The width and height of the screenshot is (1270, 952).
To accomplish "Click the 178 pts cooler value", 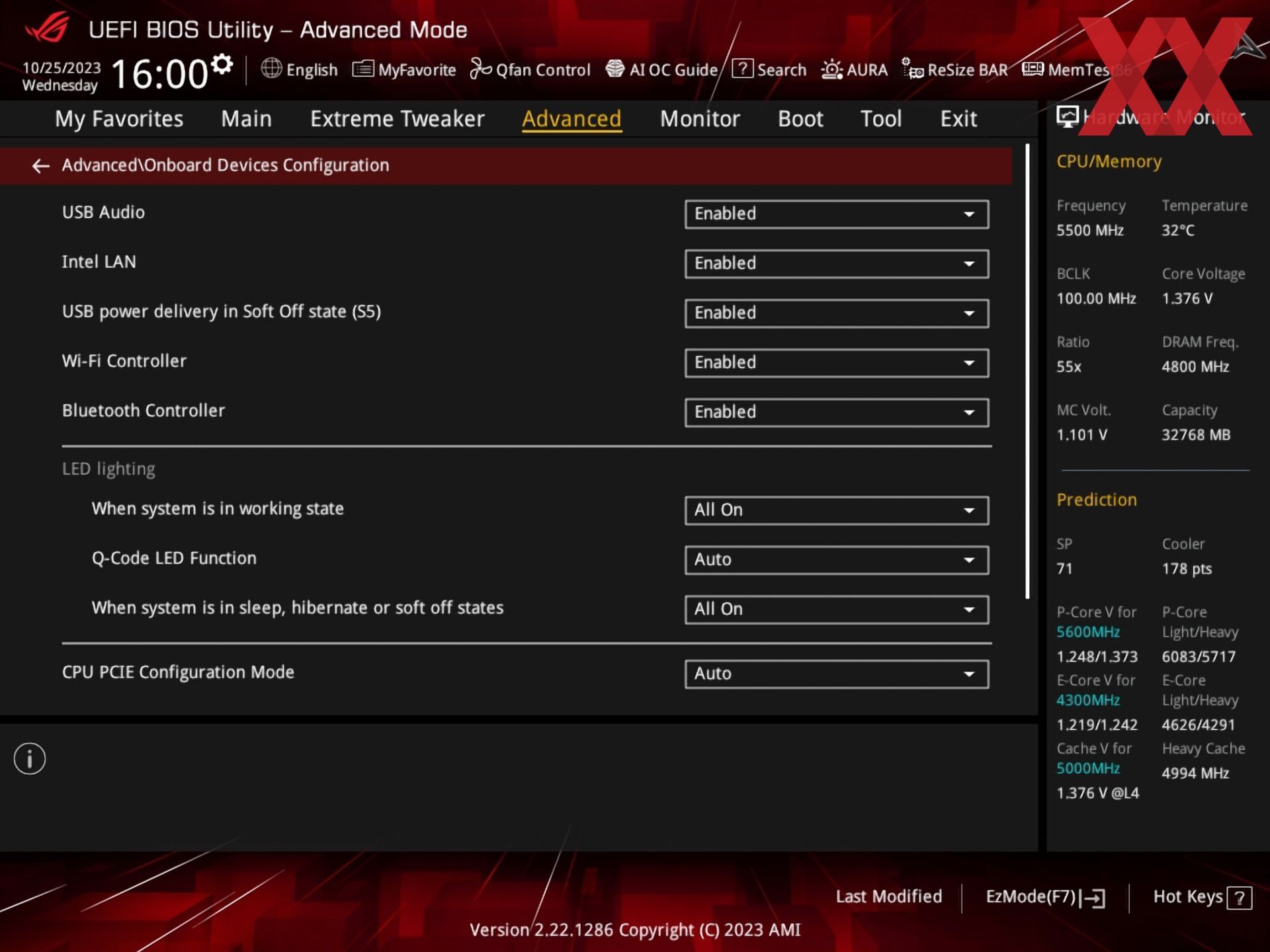I will pyautogui.click(x=1187, y=569).
